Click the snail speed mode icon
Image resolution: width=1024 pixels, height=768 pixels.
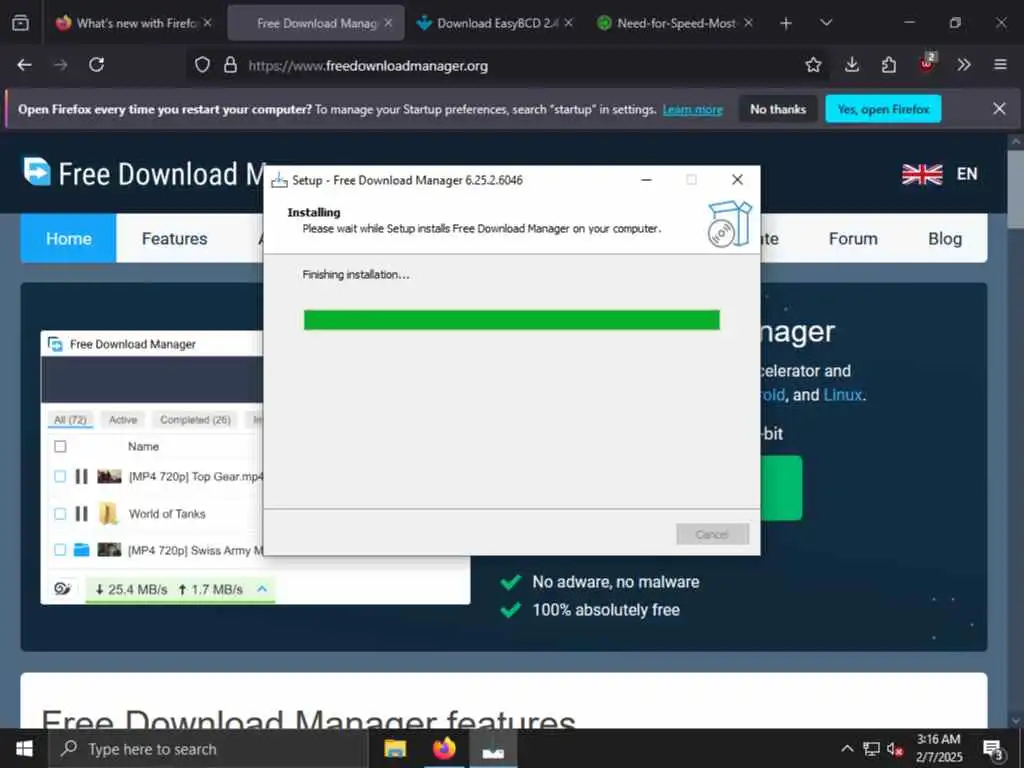(x=62, y=589)
